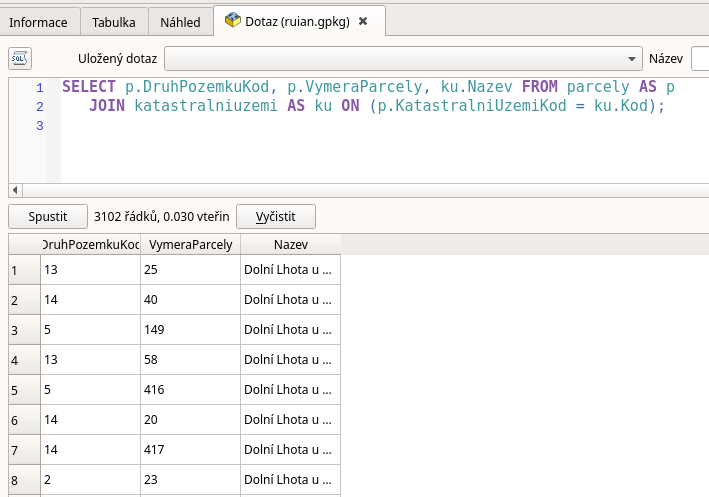This screenshot has height=497, width=709.
Task: Select result row header 1
Action: pos(24,270)
